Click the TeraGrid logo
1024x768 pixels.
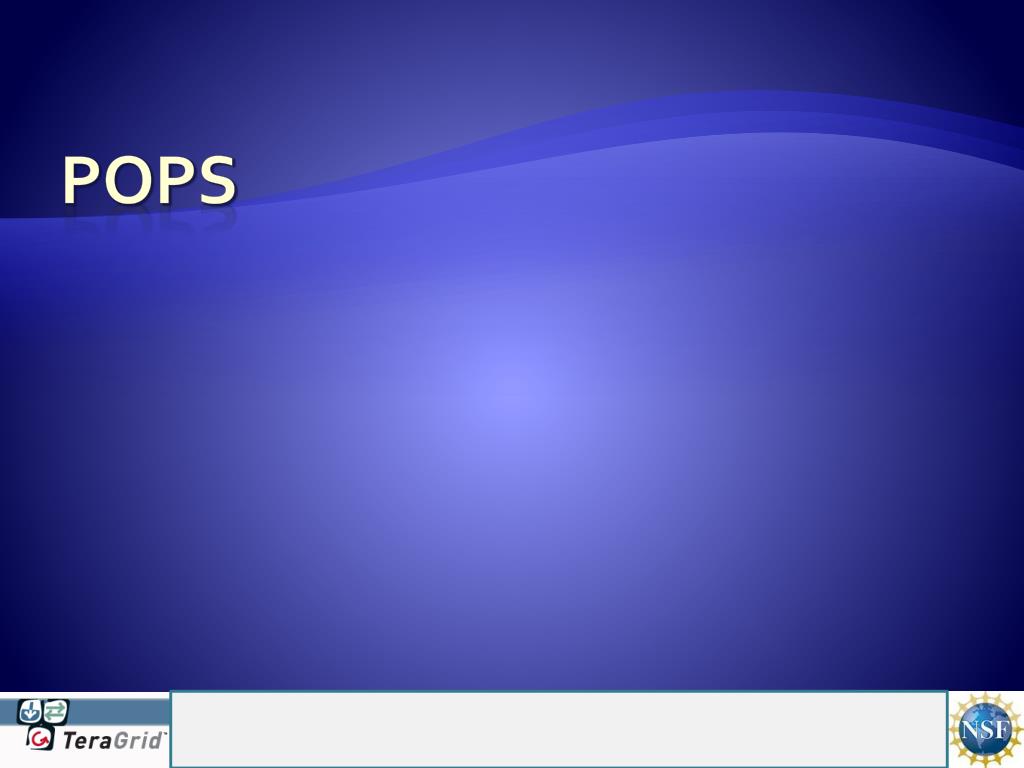coord(91,725)
